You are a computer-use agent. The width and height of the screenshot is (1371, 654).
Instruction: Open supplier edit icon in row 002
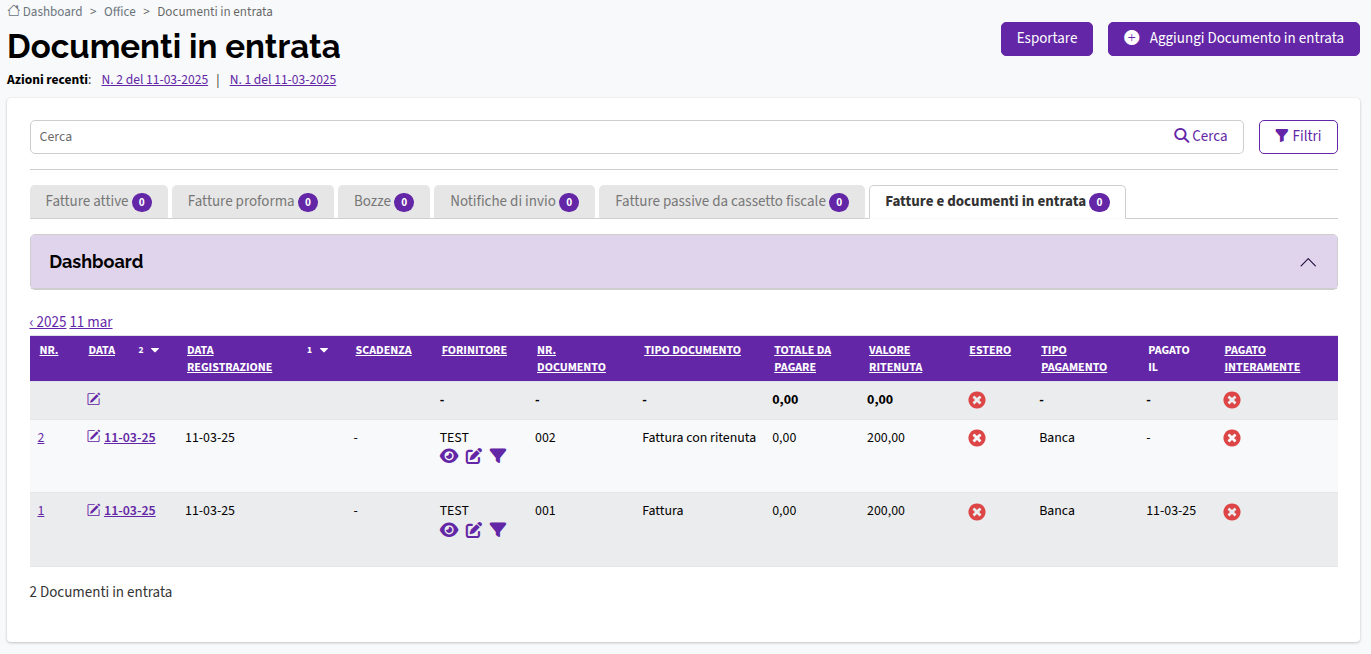(474, 456)
